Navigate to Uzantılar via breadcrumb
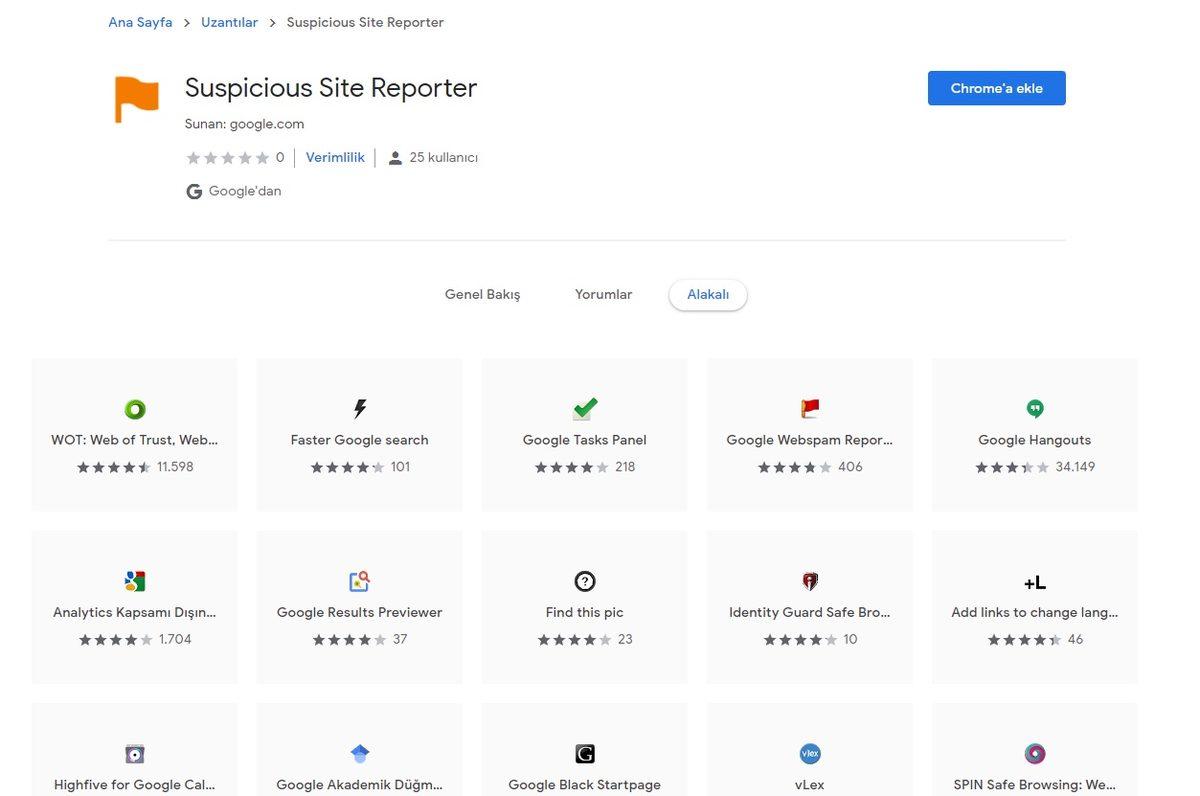 (x=229, y=21)
